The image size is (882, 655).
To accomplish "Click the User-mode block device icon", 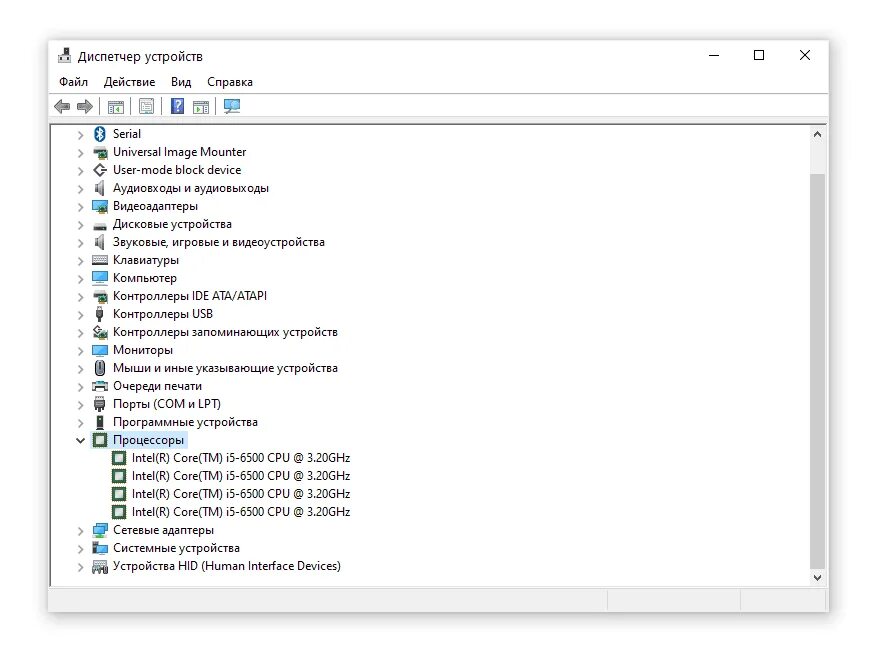I will point(100,170).
